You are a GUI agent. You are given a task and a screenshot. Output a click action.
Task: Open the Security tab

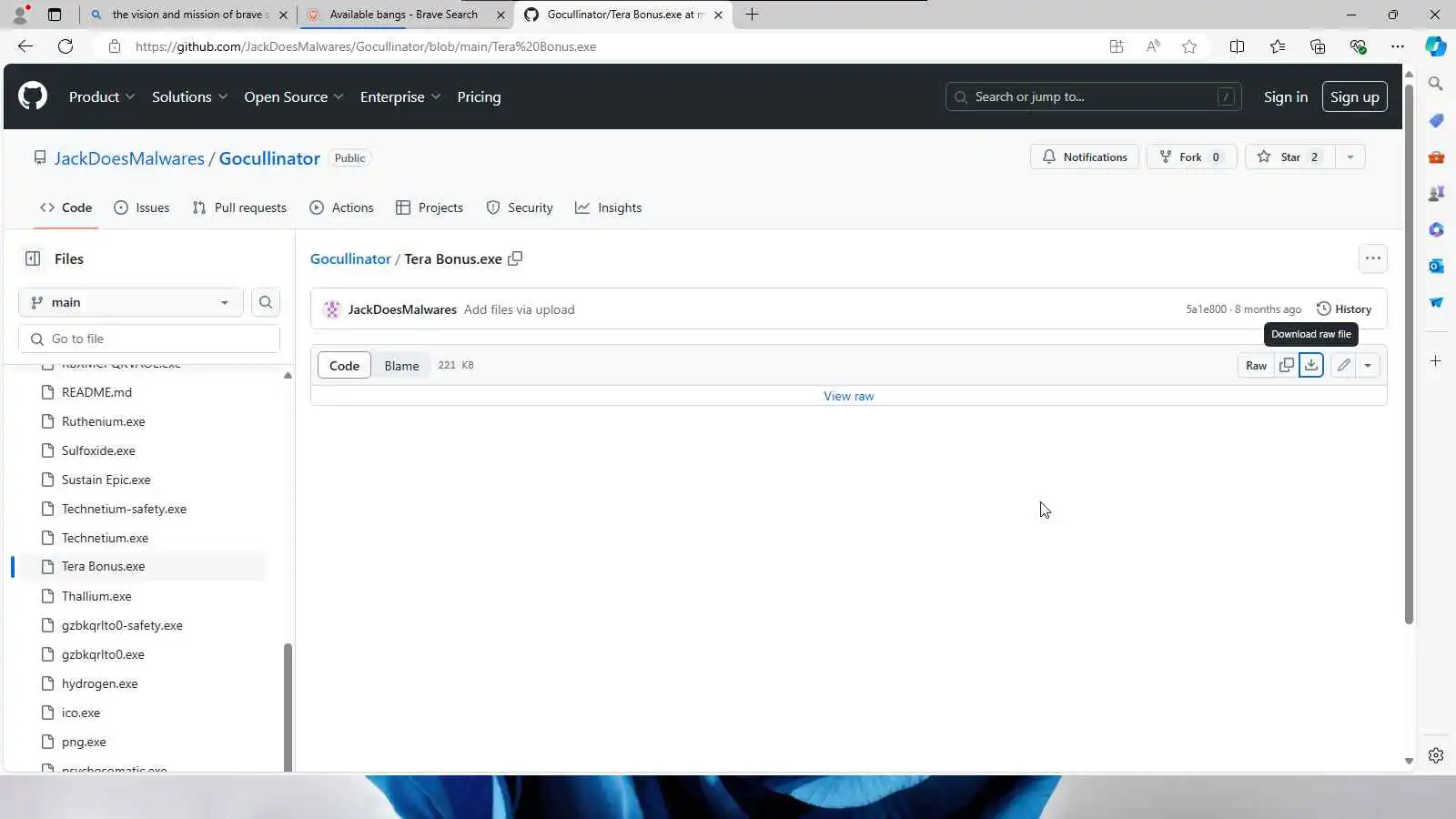(520, 207)
